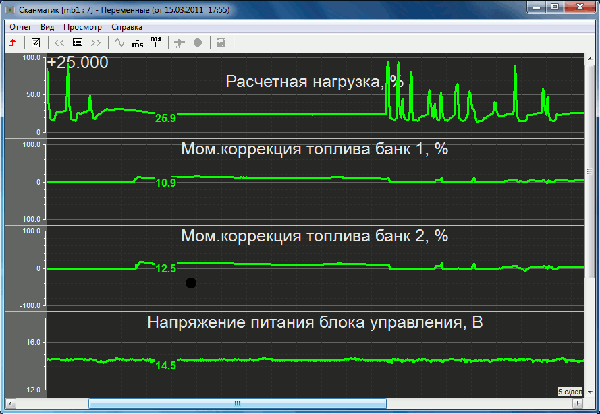The image size is (600, 414).
Task: Click the double right arrow forward icon
Action: [95, 43]
